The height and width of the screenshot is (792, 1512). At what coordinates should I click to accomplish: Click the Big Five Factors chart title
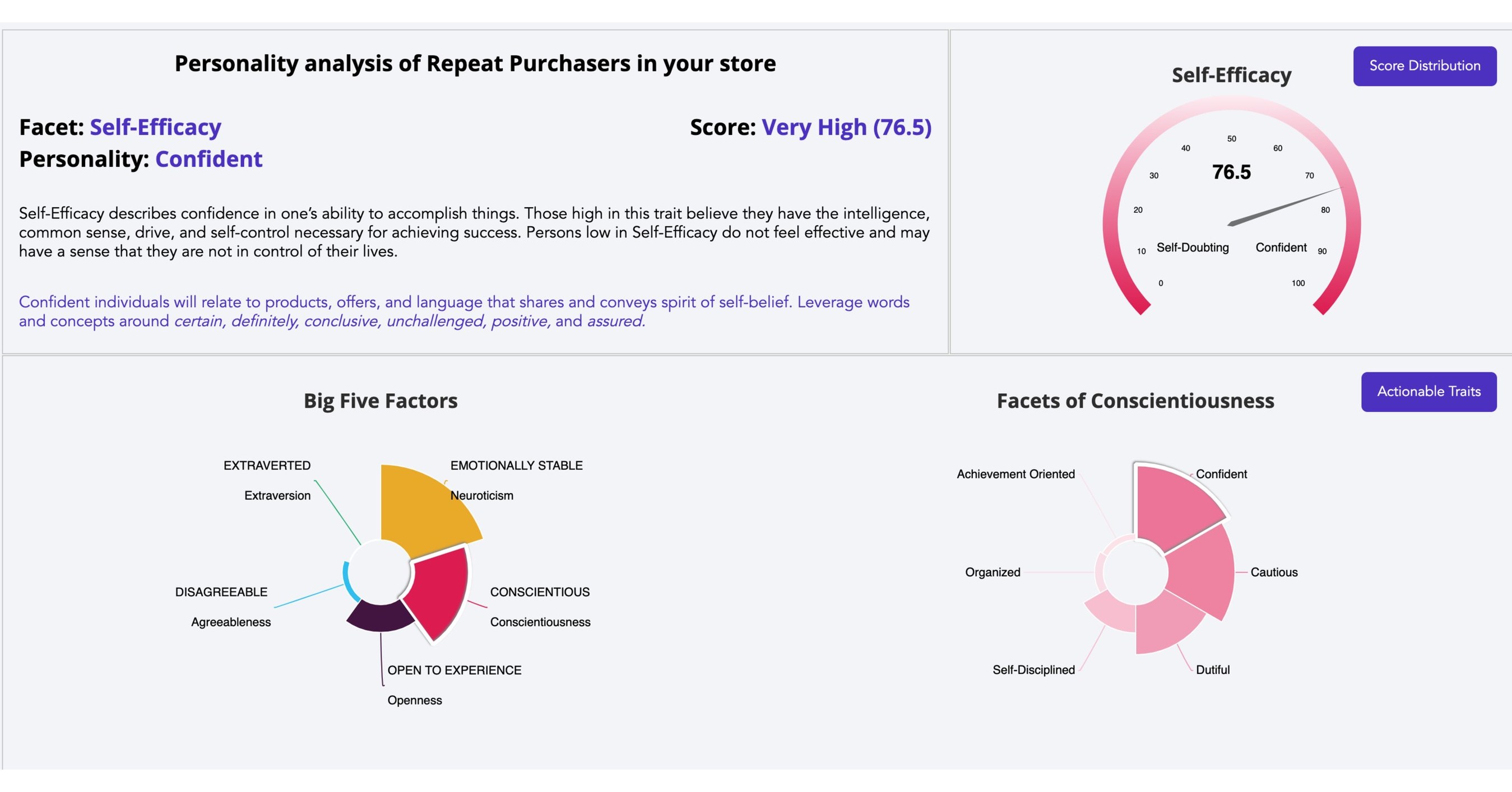point(381,400)
